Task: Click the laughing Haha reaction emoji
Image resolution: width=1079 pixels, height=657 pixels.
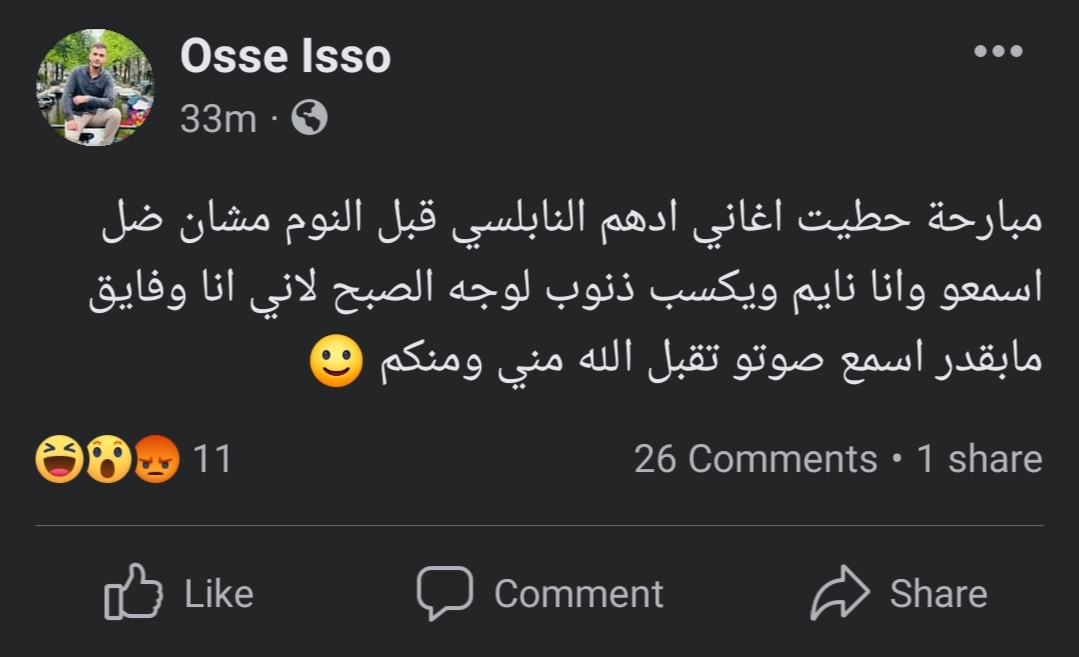Action: point(58,460)
